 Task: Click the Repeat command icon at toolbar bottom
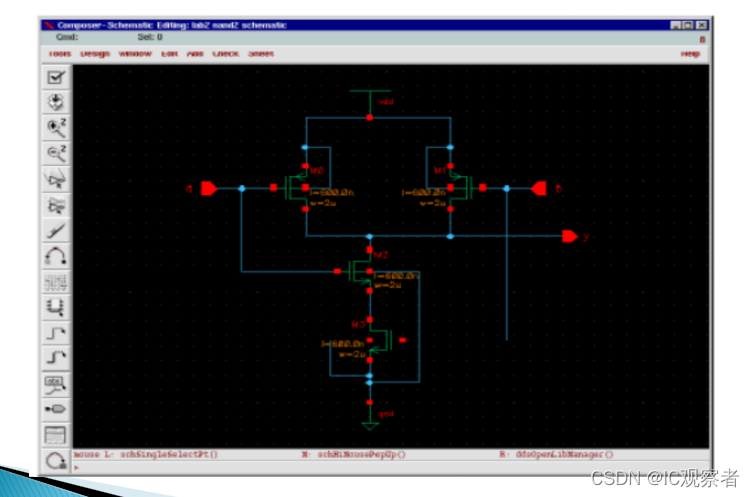tap(56, 460)
